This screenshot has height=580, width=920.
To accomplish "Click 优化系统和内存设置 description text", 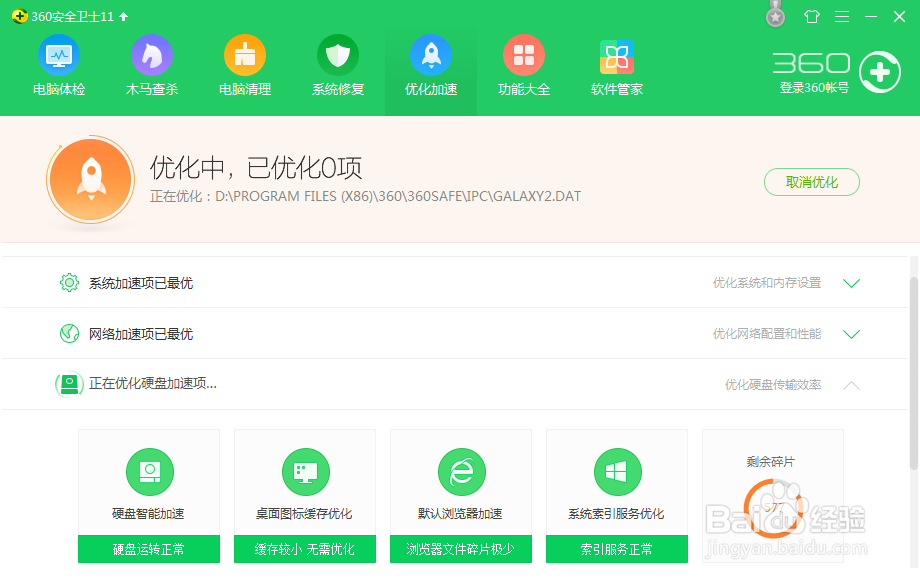I will (767, 283).
